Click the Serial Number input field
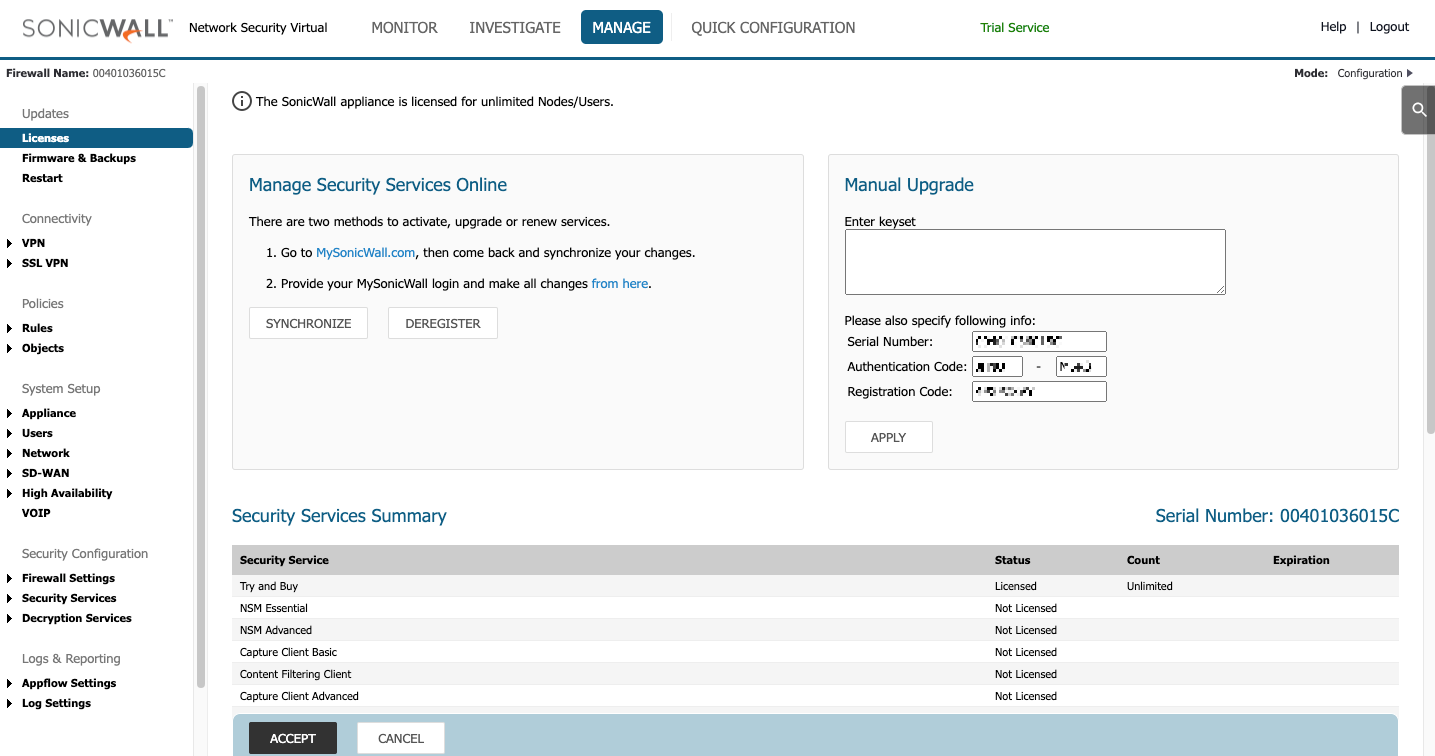The width and height of the screenshot is (1435, 756). coord(1039,342)
